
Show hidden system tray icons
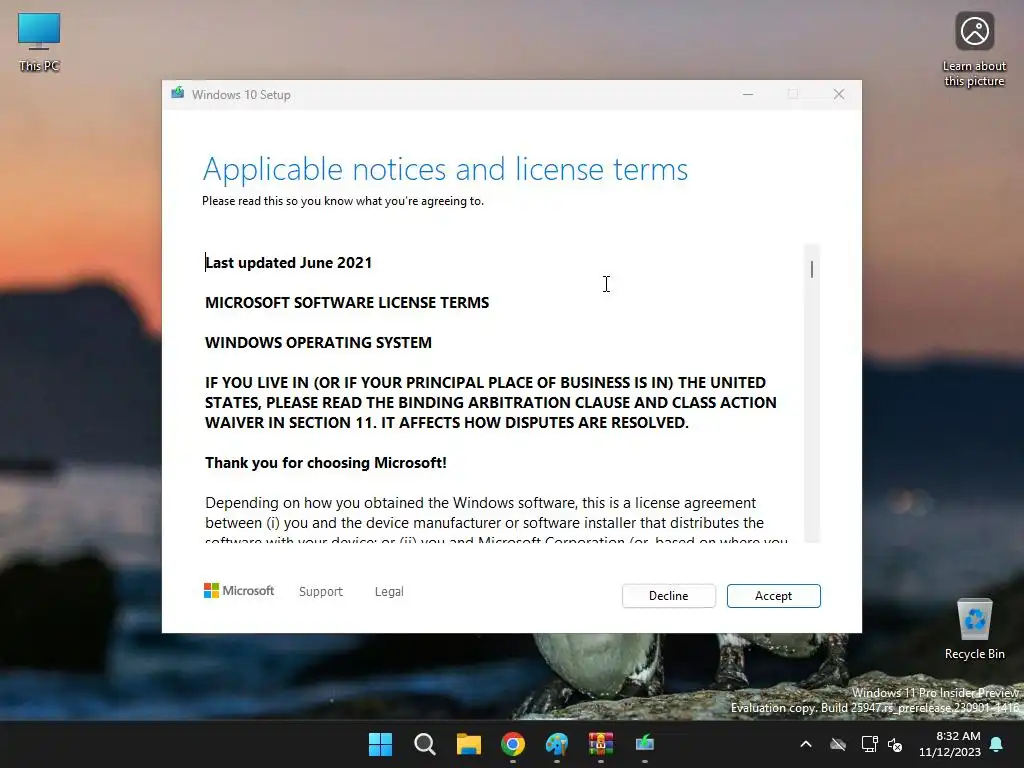click(806, 744)
